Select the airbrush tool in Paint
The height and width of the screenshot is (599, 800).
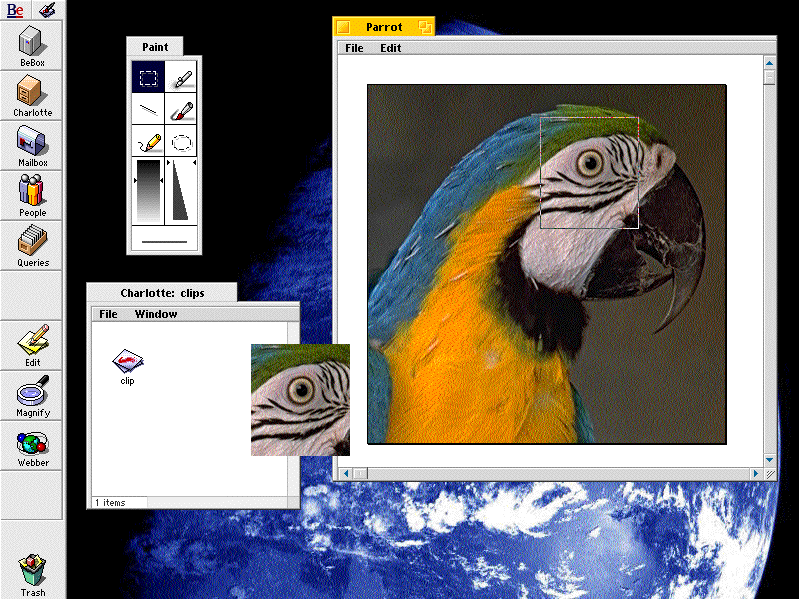(x=181, y=77)
